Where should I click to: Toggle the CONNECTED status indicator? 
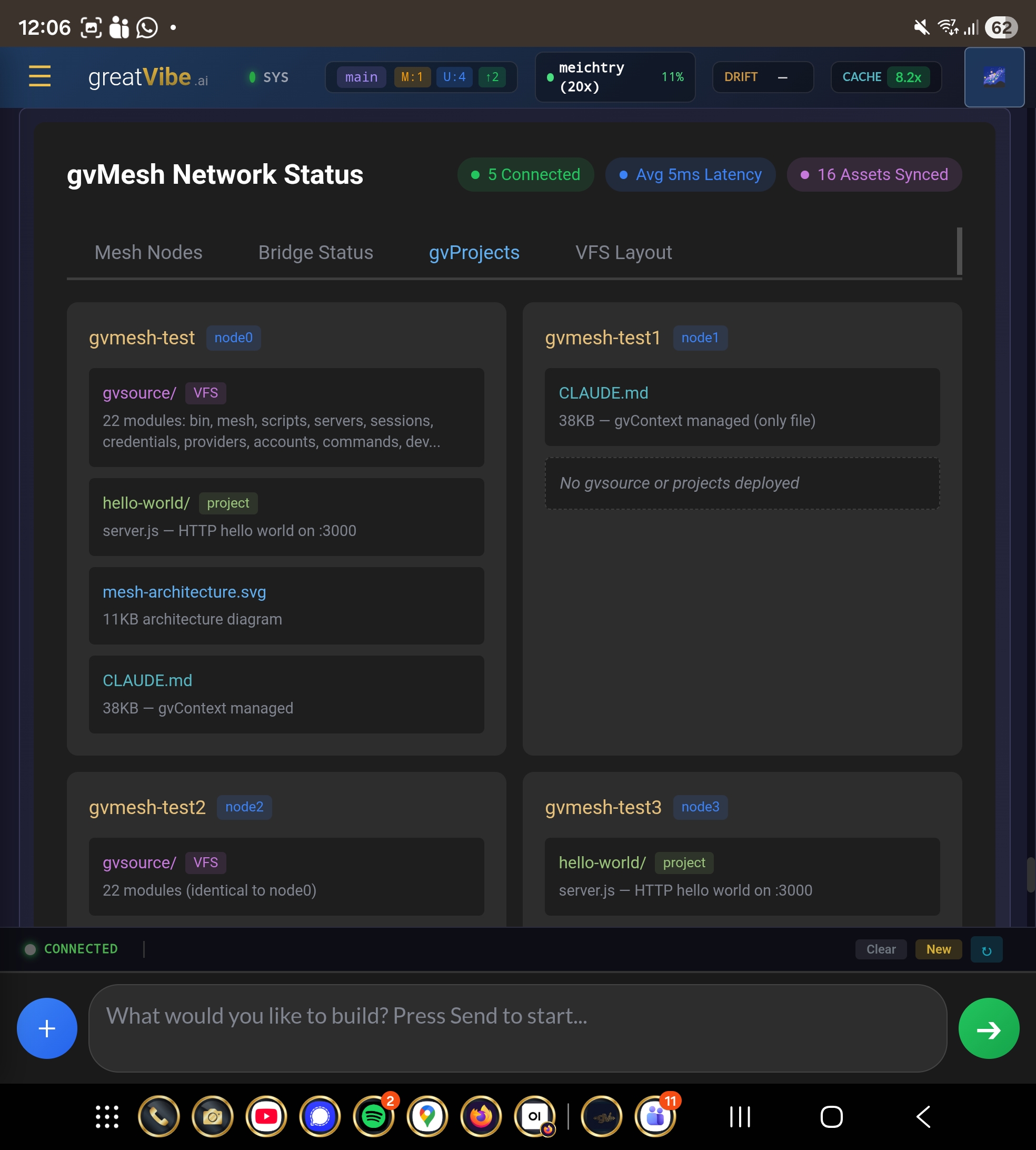tap(71, 948)
